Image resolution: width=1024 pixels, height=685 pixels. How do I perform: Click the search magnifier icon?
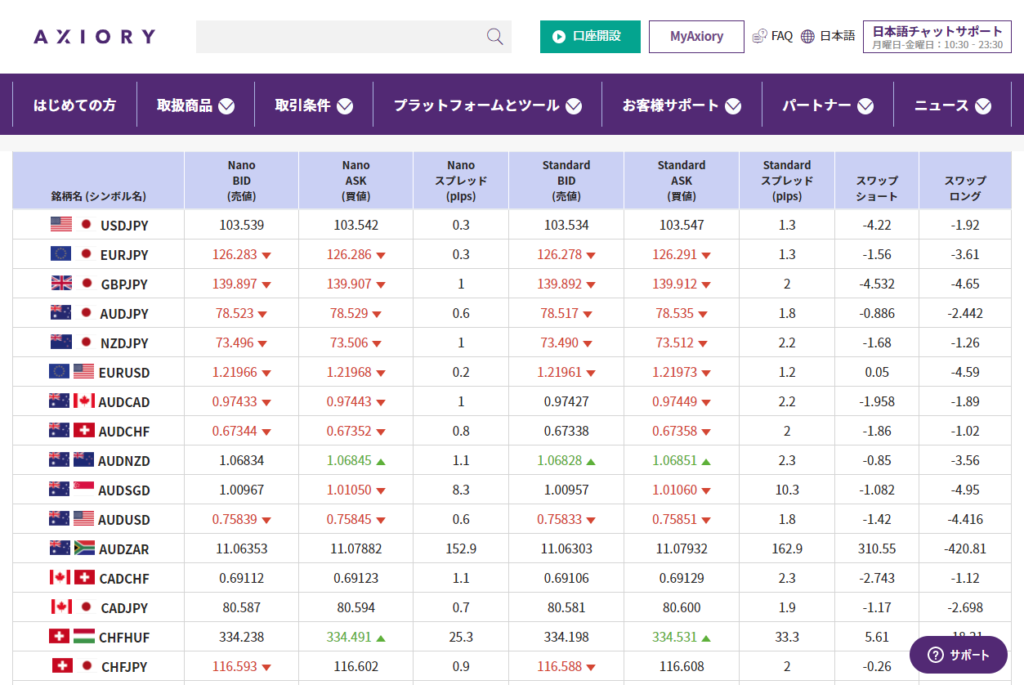(495, 37)
